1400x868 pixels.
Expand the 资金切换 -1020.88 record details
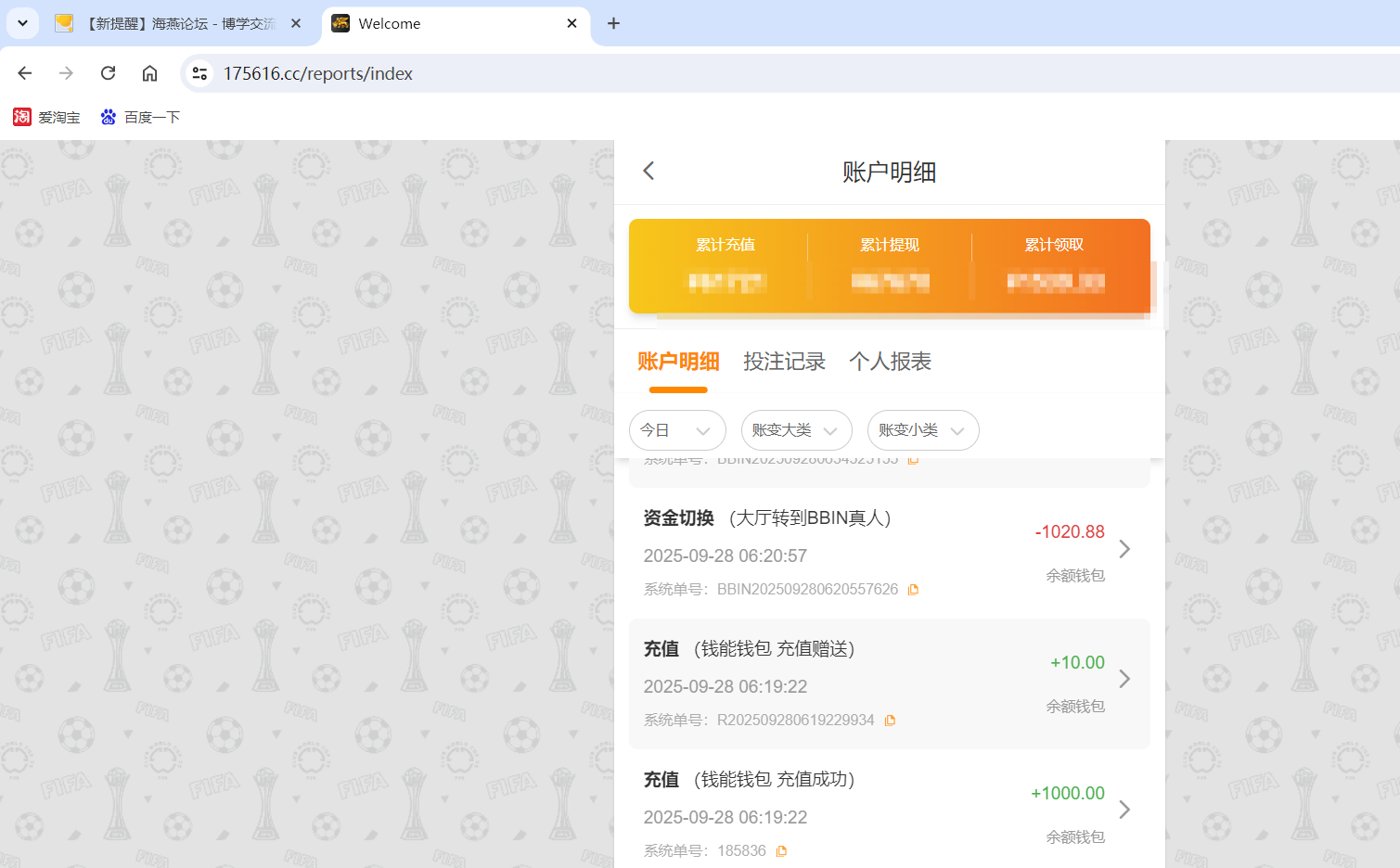[x=1124, y=549]
